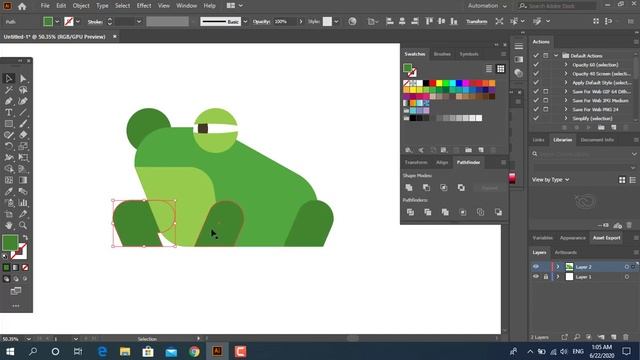Viewport: 640px width, 360px height.
Task: Go to the Home screen icon
Action: coord(22,6)
